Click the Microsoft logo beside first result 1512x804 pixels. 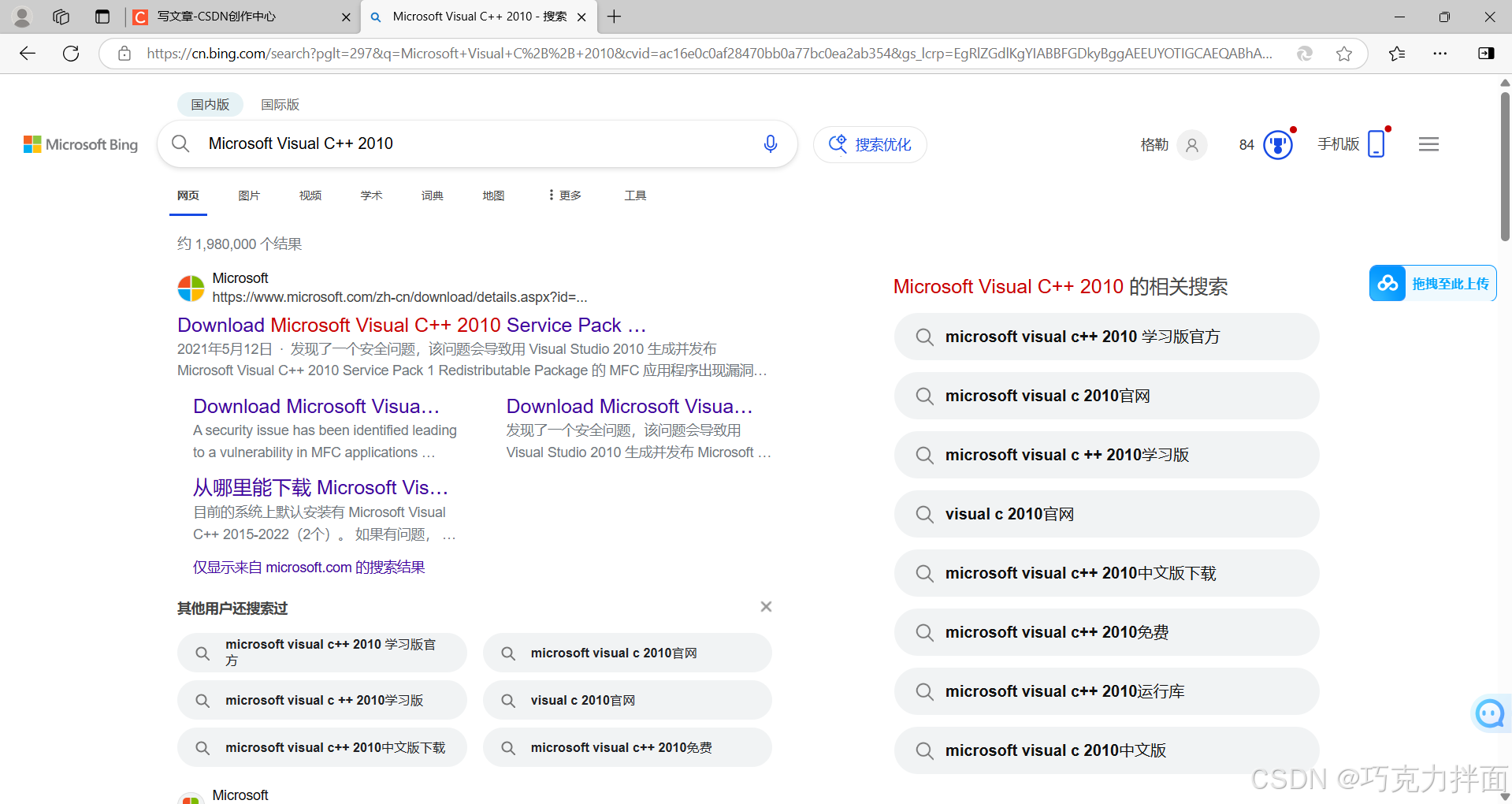[x=191, y=288]
